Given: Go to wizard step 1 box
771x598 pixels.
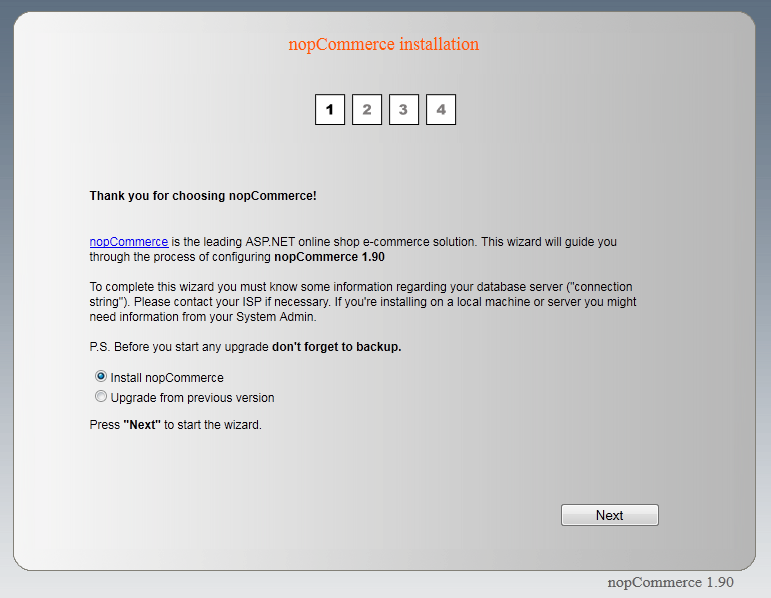Looking at the screenshot, I should pos(330,110).
